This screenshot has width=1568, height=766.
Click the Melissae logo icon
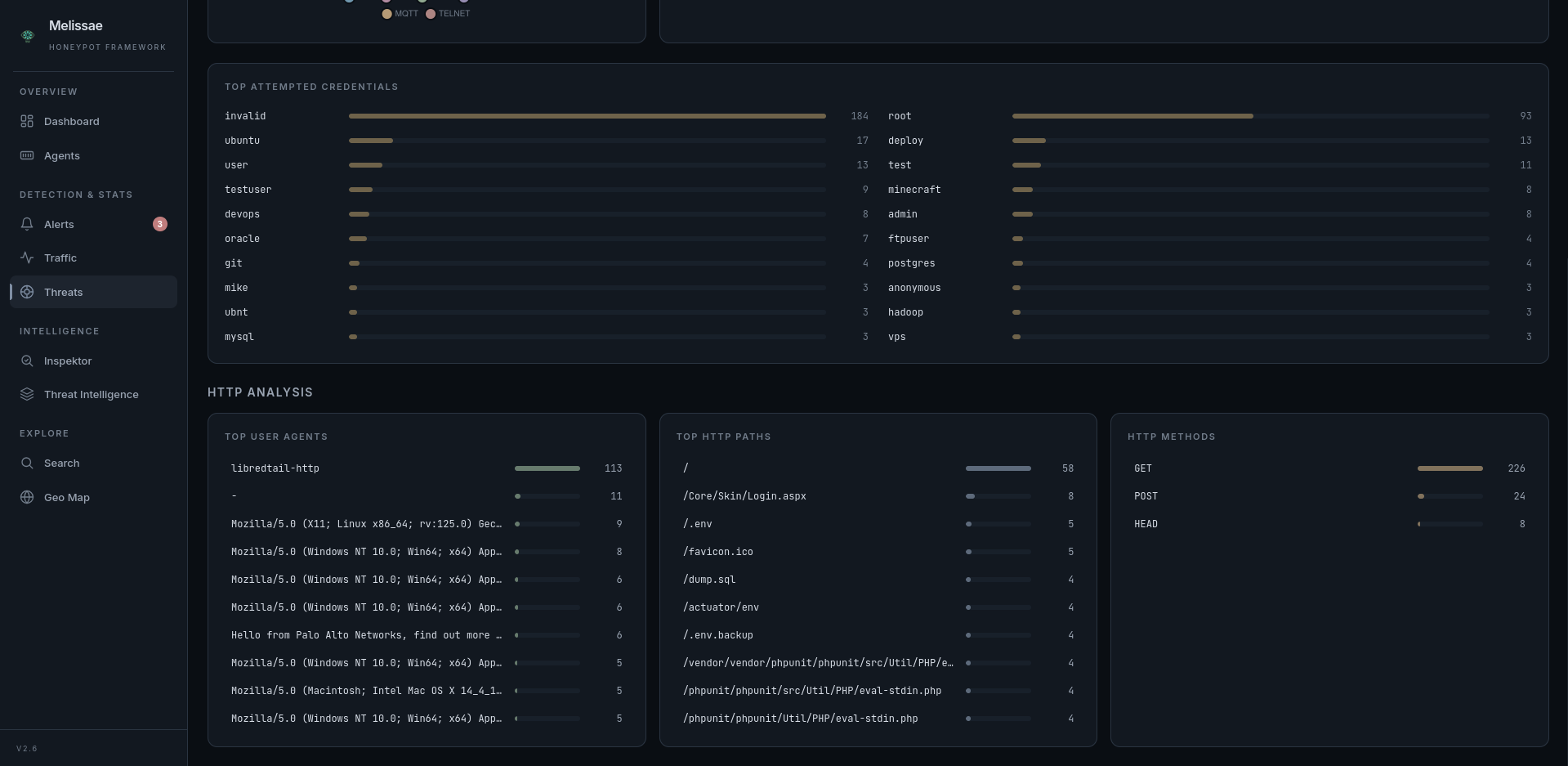pos(28,35)
